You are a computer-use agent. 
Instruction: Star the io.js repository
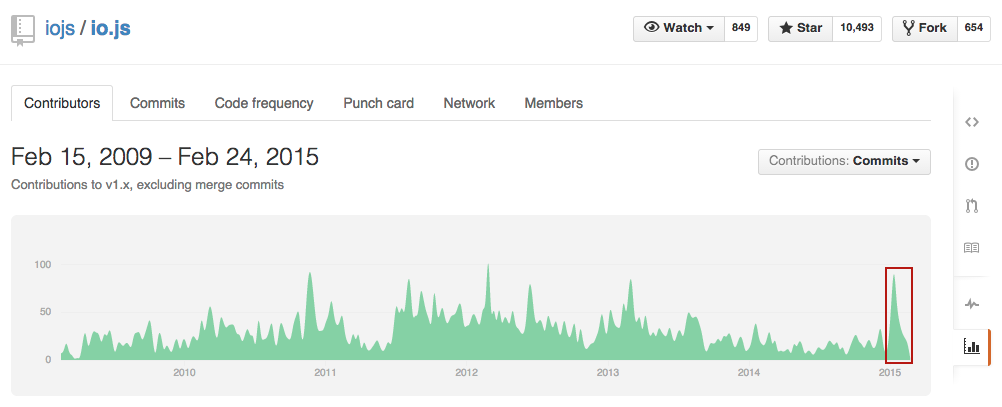click(801, 28)
